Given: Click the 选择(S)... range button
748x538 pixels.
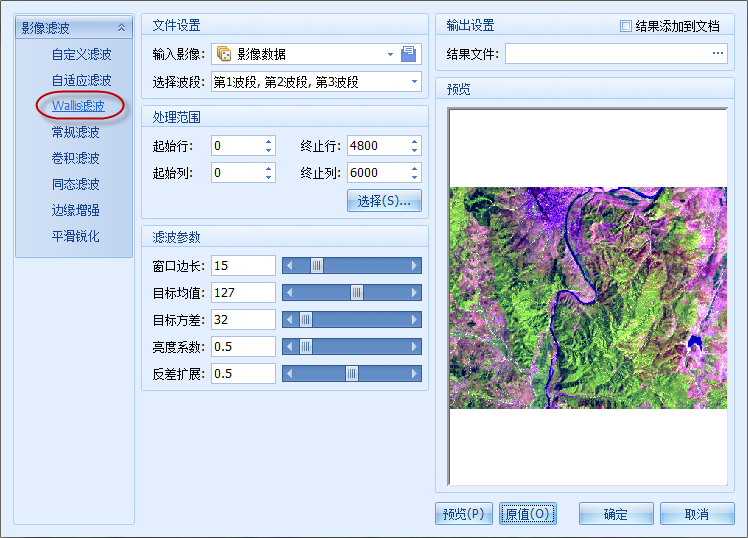Looking at the screenshot, I should pyautogui.click(x=384, y=201).
